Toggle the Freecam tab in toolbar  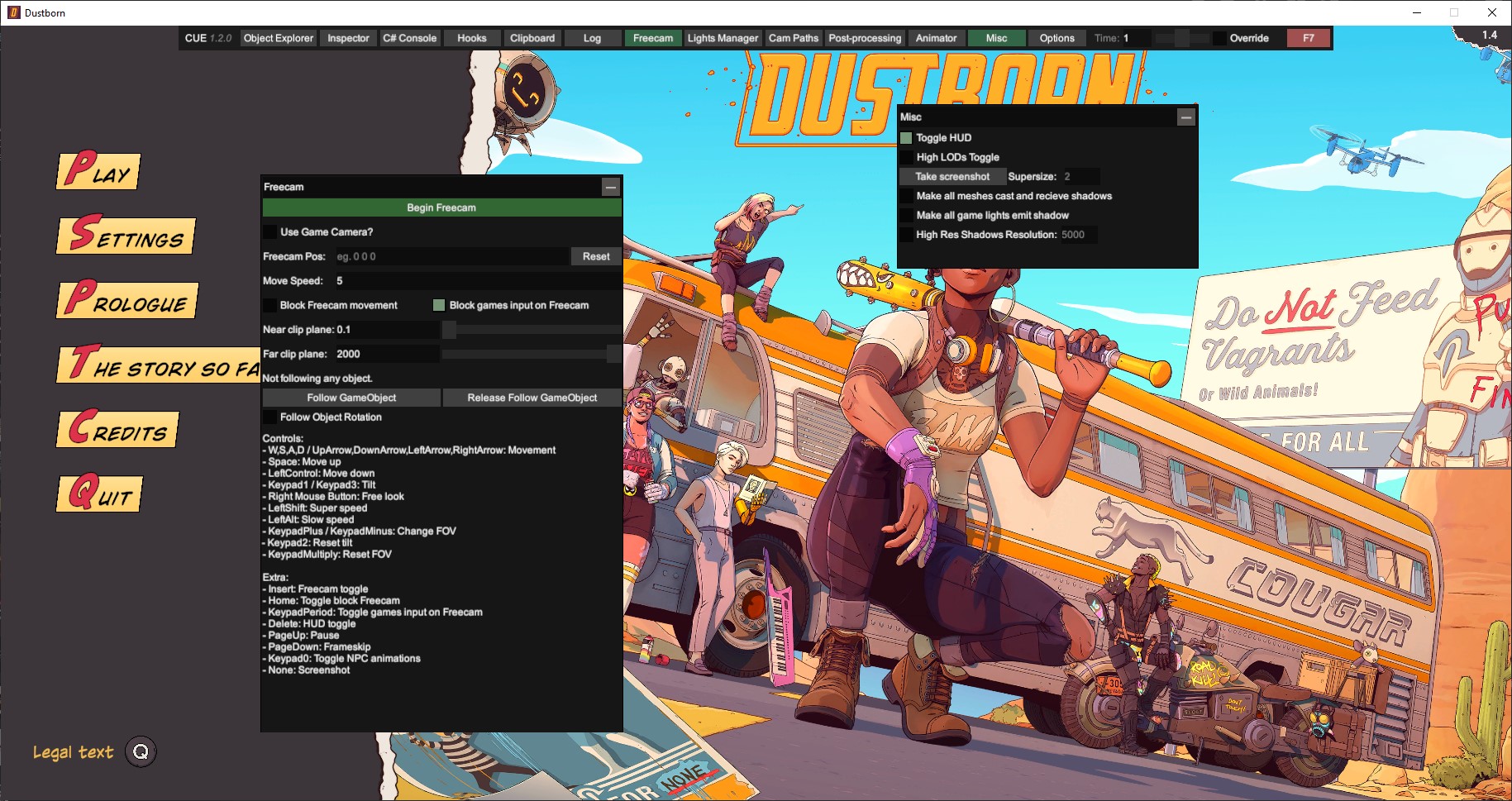point(653,38)
